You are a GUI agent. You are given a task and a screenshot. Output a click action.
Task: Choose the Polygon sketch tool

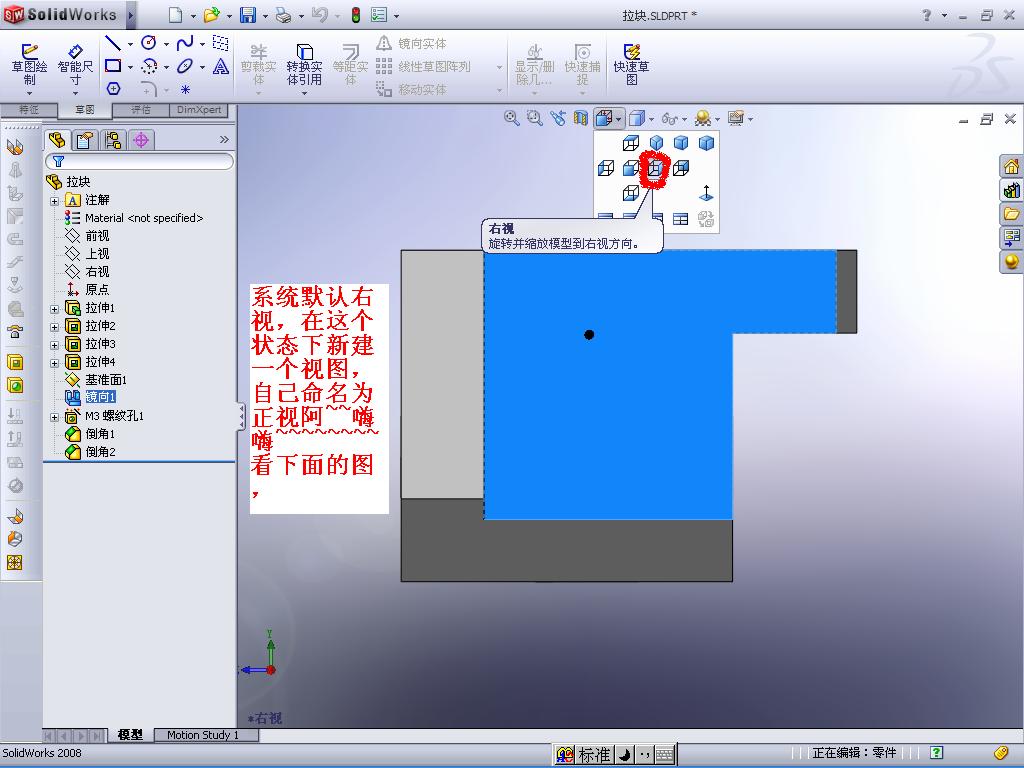coord(113,89)
